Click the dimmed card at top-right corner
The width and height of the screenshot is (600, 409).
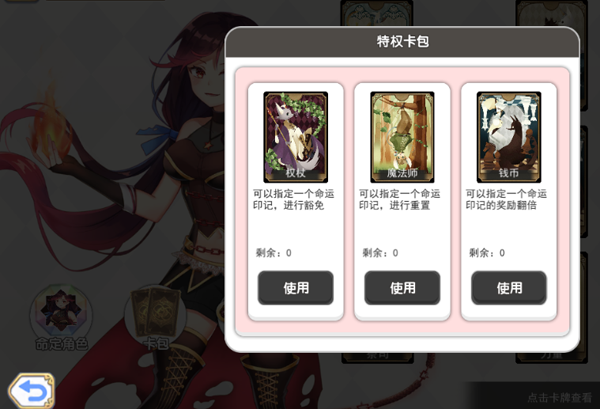click(x=552, y=15)
